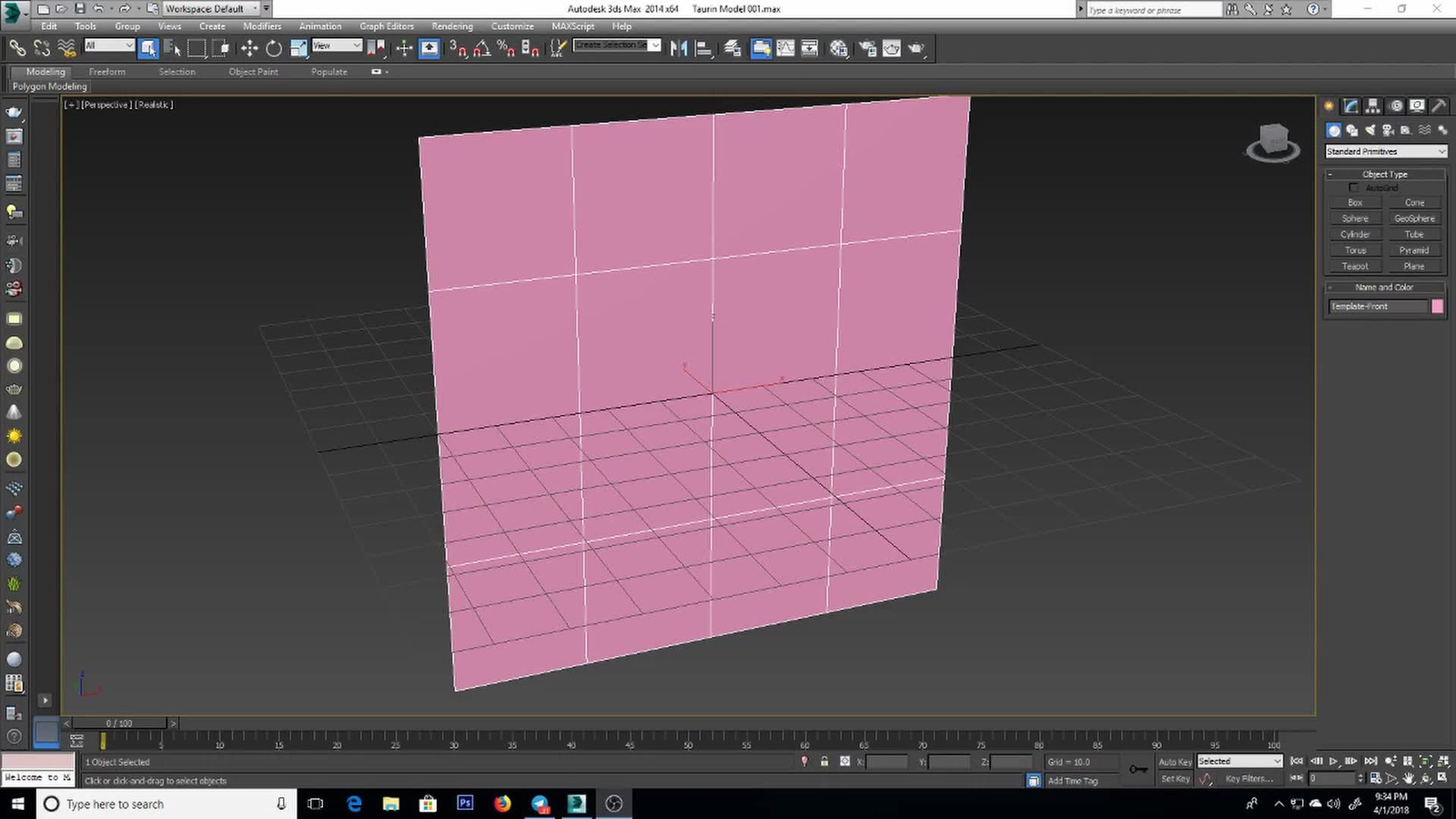The width and height of the screenshot is (1456, 819).
Task: Toggle Auto Key animation mode
Action: 1174,762
